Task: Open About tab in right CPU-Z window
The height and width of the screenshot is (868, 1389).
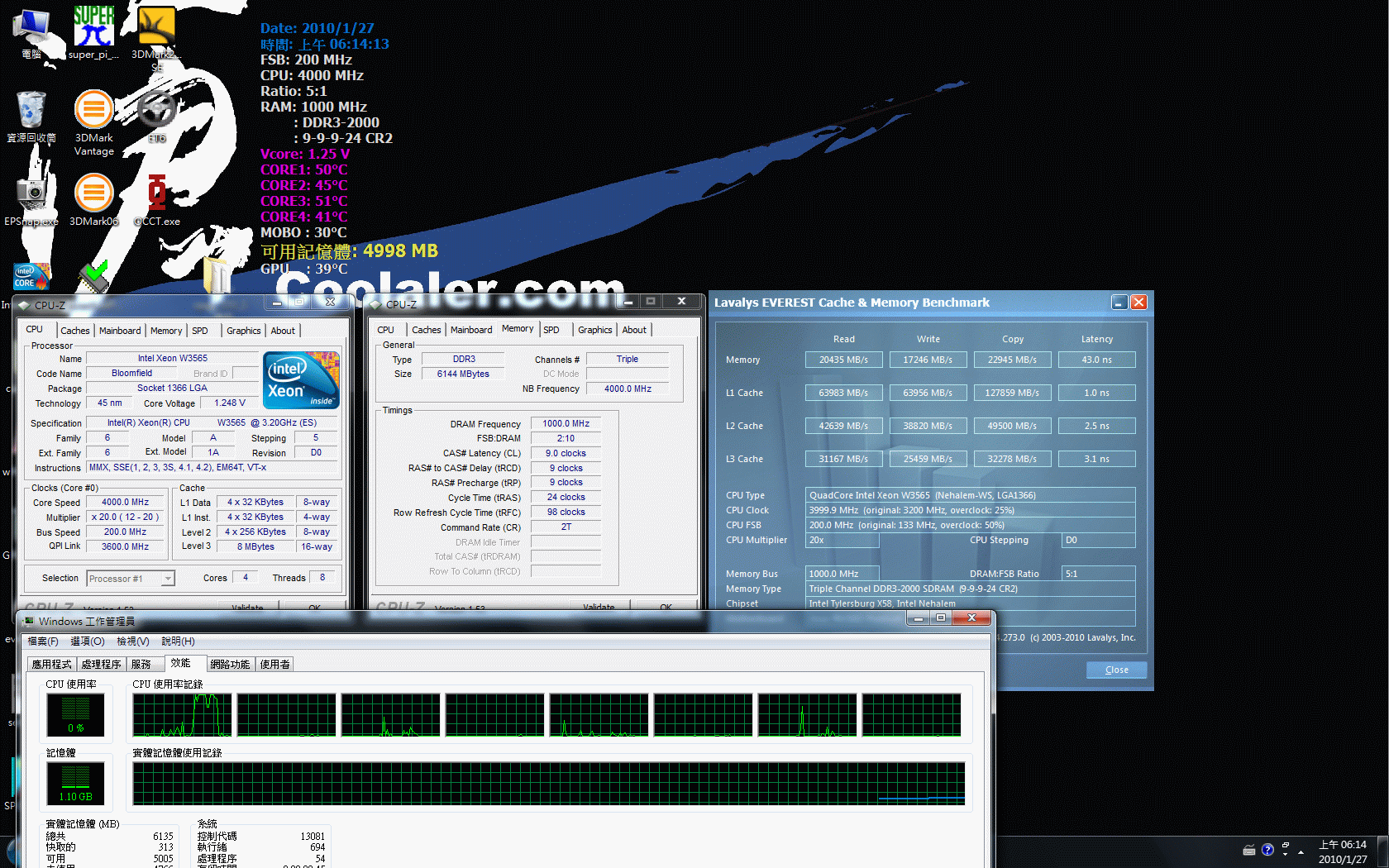Action: [634, 330]
